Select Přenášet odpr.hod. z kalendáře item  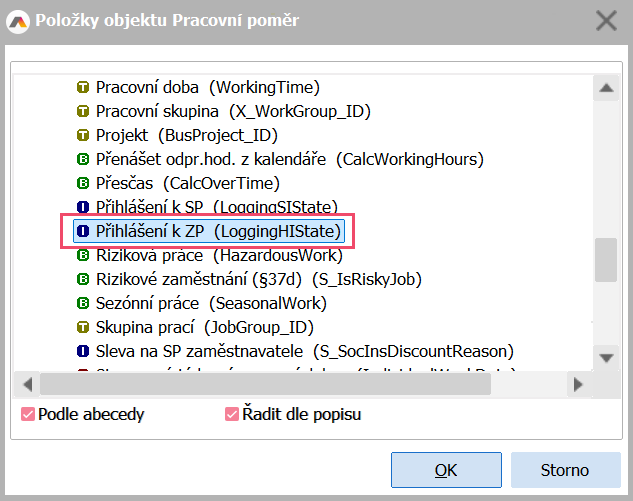pyautogui.click(x=289, y=159)
